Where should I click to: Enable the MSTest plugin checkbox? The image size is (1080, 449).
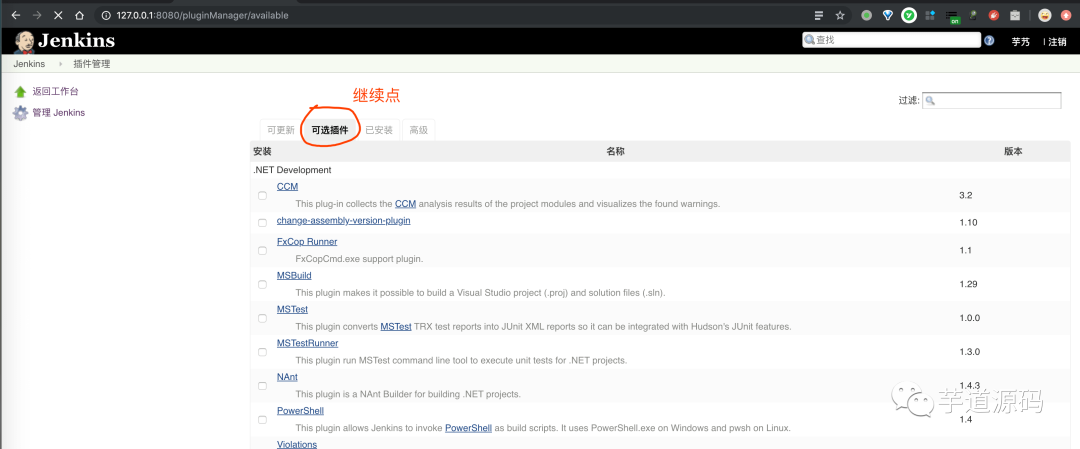262,318
